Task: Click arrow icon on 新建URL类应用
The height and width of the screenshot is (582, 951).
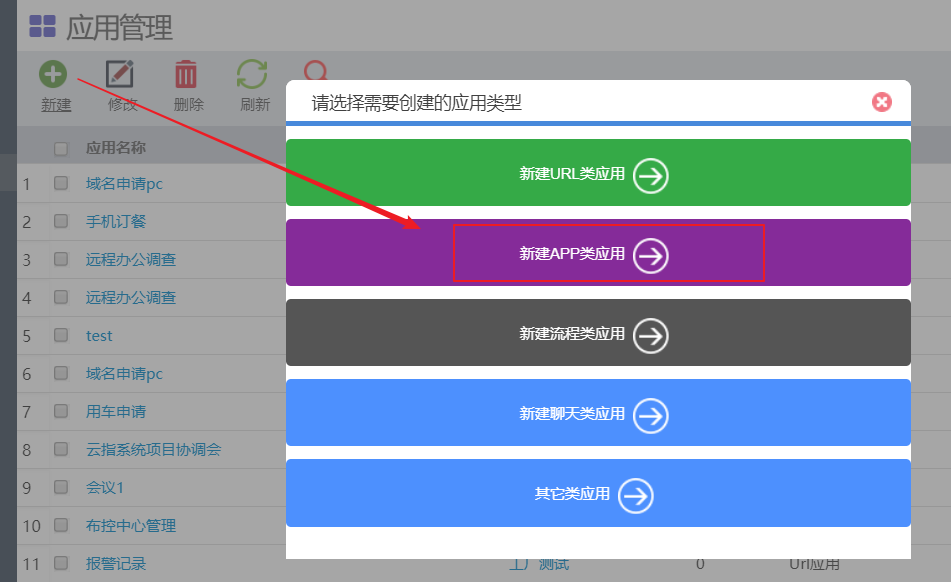Action: click(651, 176)
